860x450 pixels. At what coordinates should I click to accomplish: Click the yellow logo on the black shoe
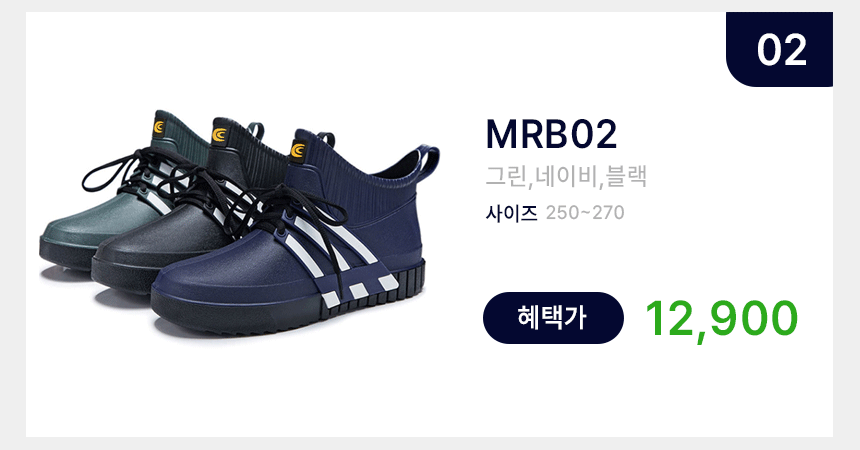point(219,134)
